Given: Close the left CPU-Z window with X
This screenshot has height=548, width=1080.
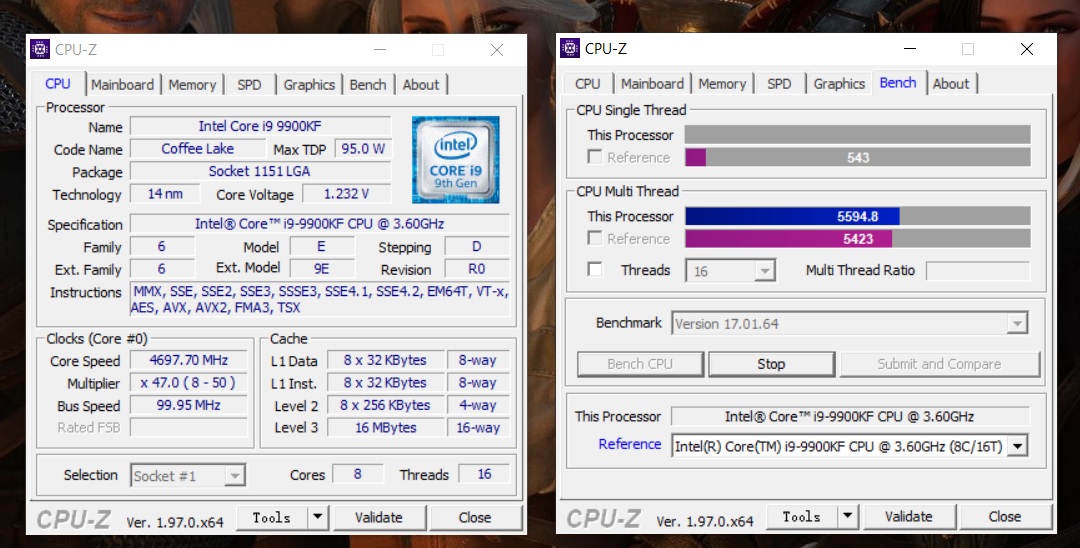Looking at the screenshot, I should click(x=497, y=50).
